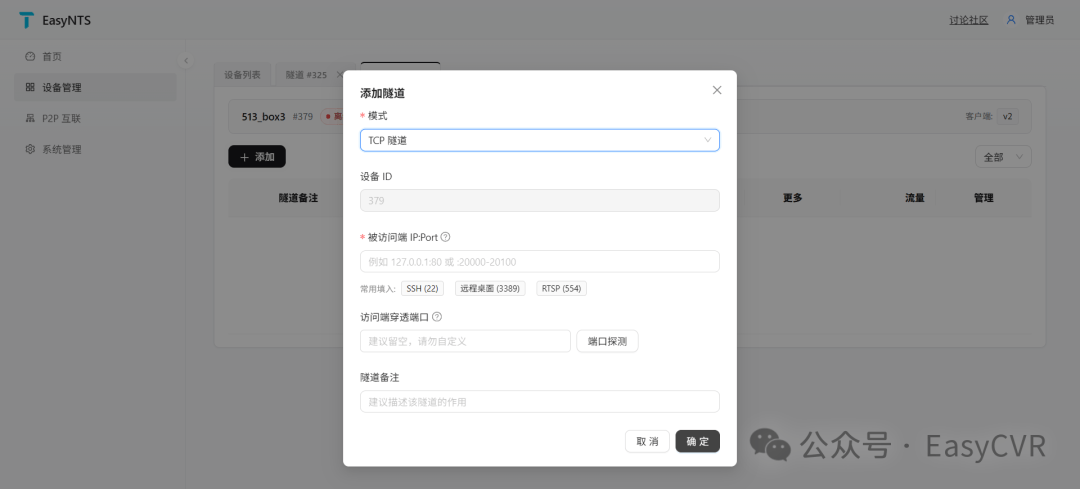Collapse the sidebar with the chevron arrow

point(186,61)
